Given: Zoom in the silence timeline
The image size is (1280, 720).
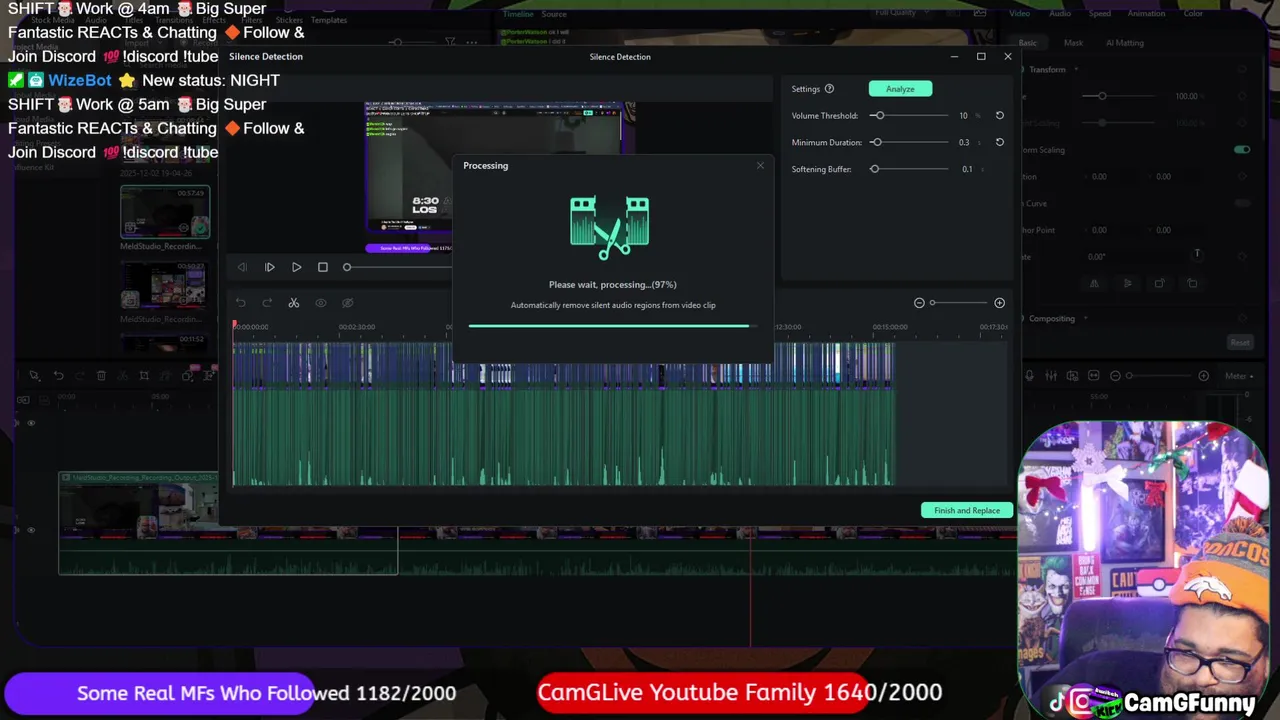Looking at the screenshot, I should (999, 303).
